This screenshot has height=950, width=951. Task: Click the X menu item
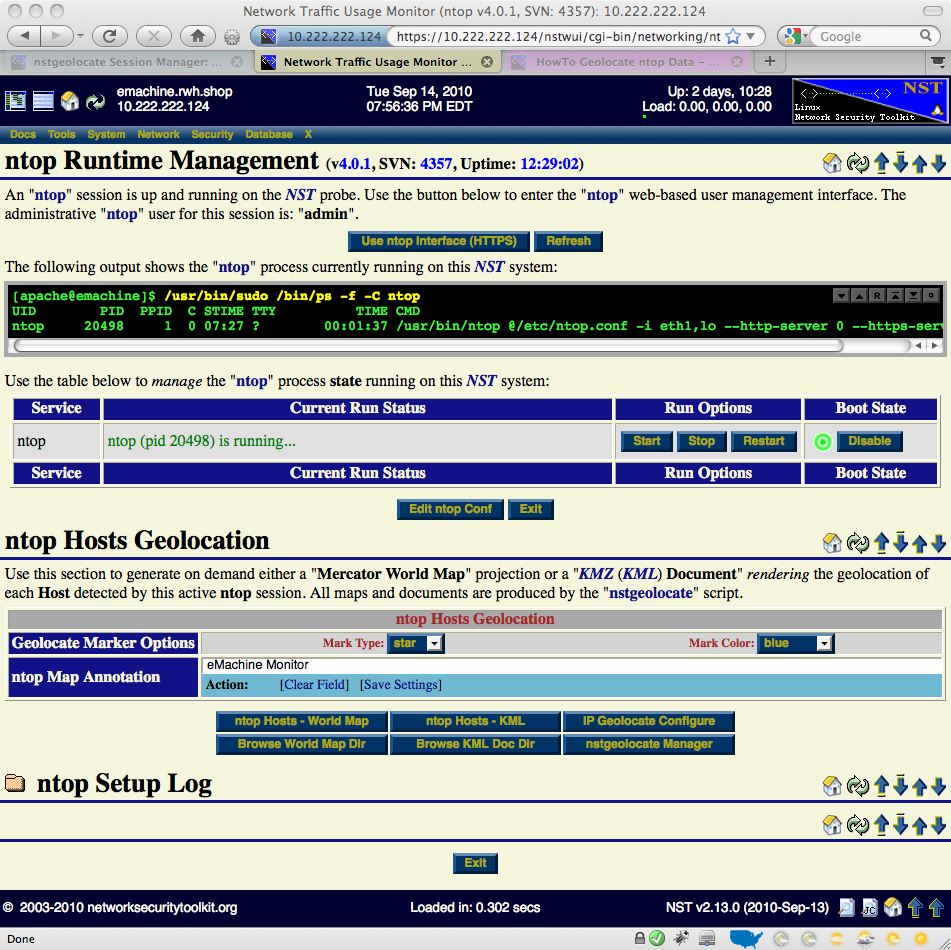click(308, 135)
